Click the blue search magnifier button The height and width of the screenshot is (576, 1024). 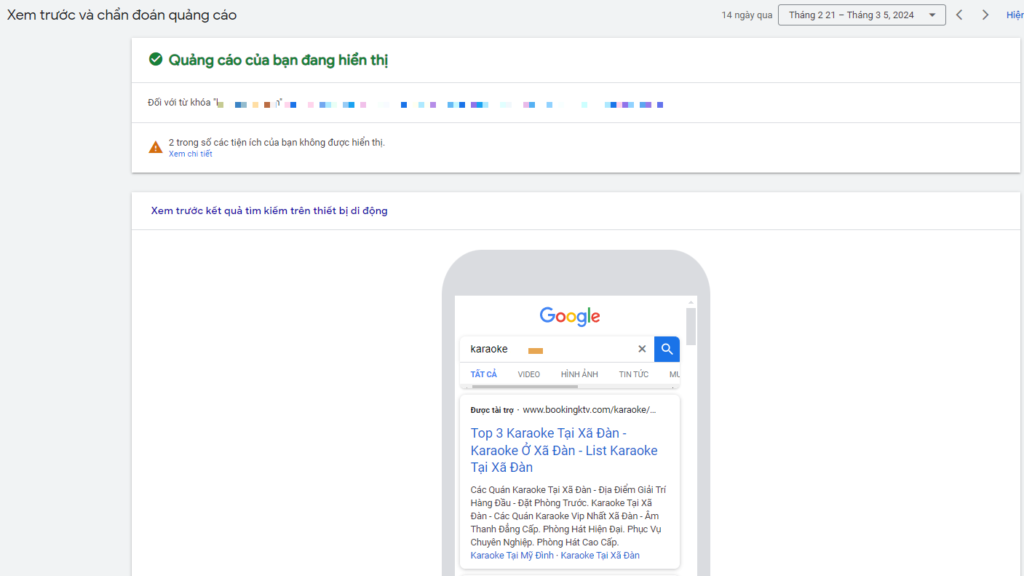coord(667,349)
